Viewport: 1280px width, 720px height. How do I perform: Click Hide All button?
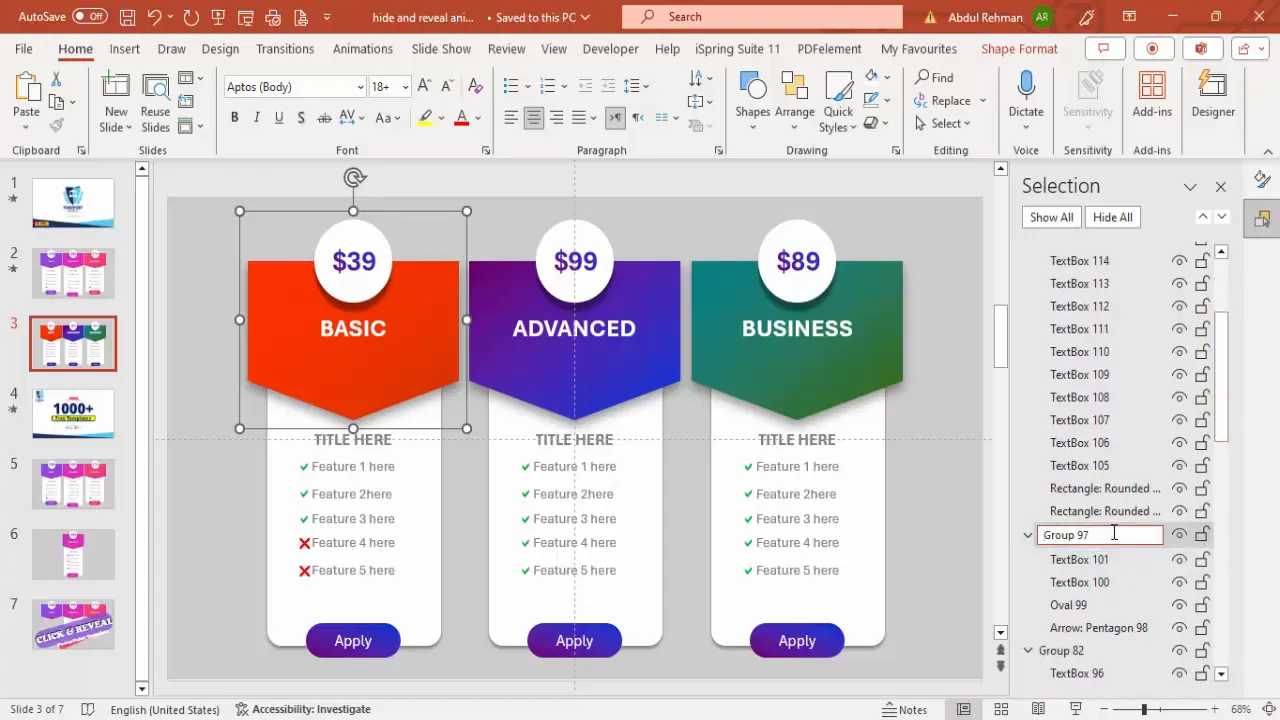[1113, 217]
